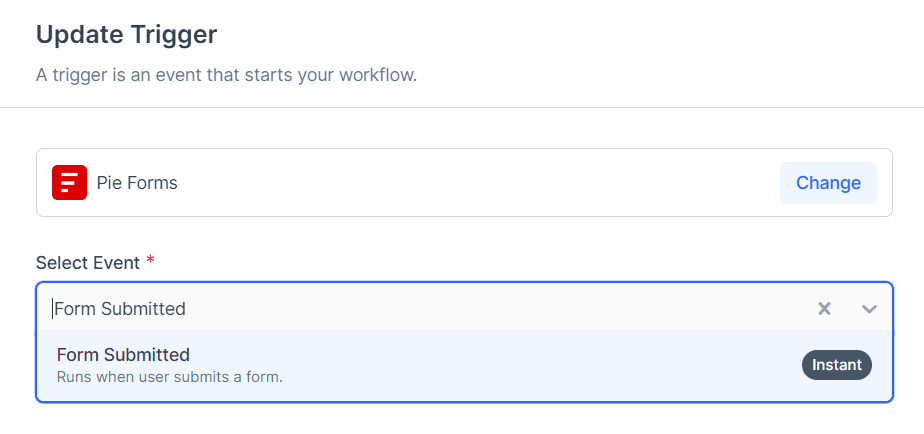
Task: Click 'Runs when user submits a form' description
Action: tap(169, 378)
